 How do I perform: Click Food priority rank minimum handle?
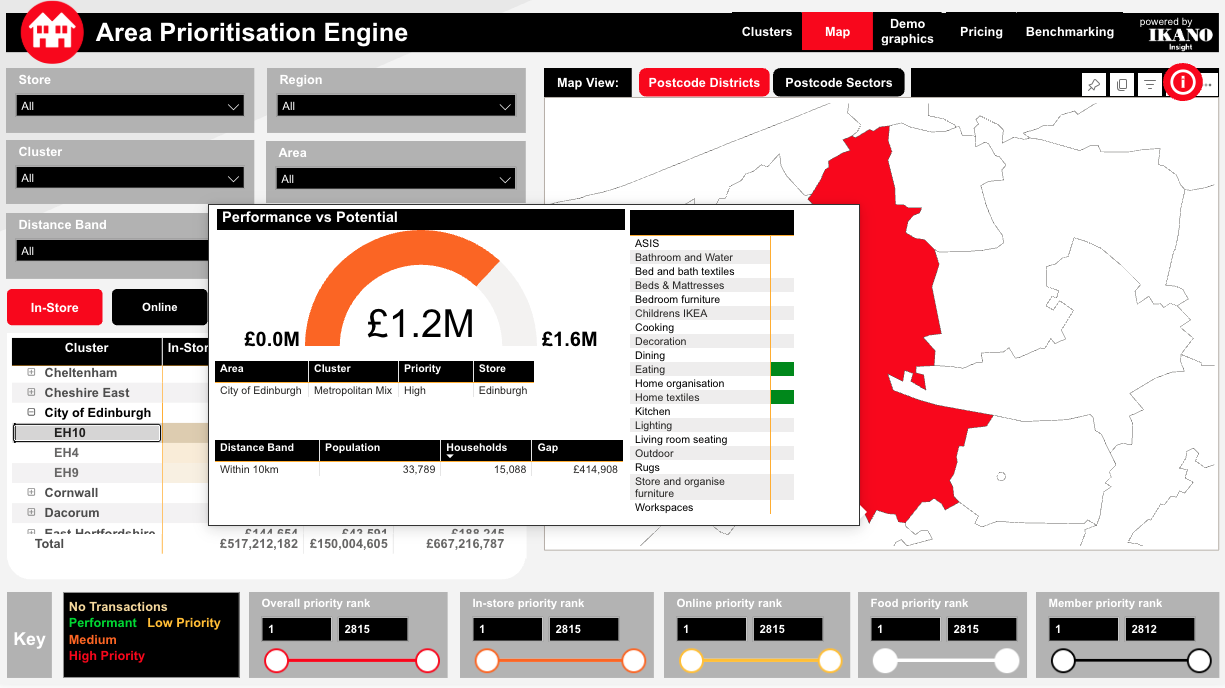tap(884, 661)
